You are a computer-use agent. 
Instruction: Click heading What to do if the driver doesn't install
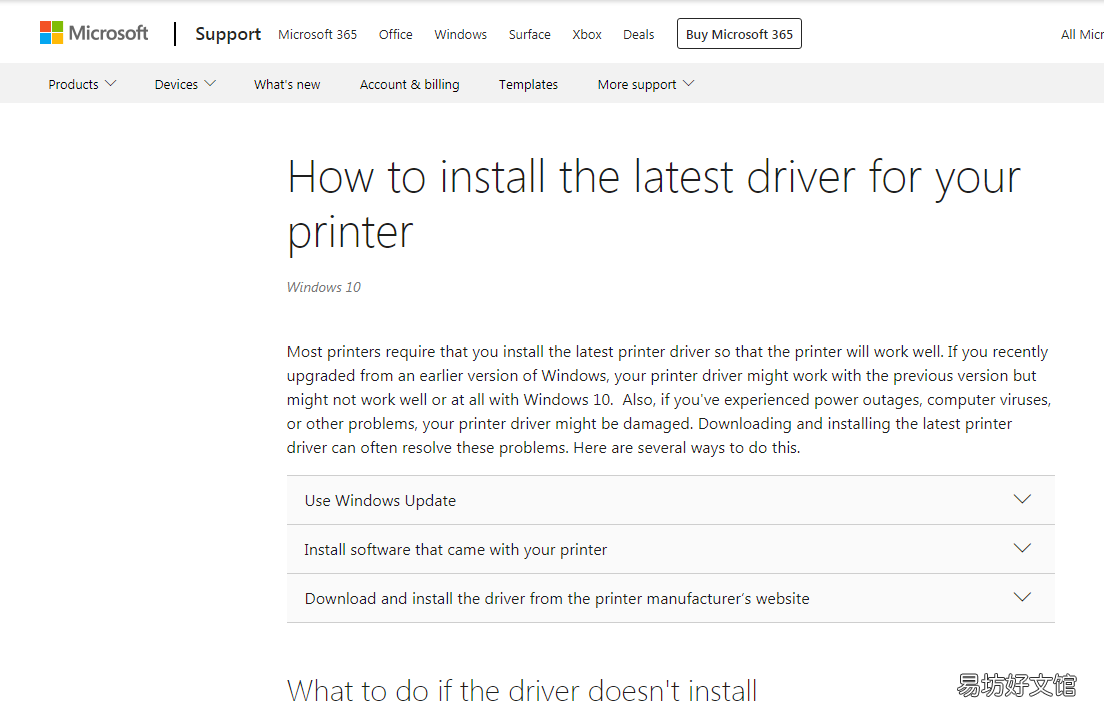tap(522, 691)
